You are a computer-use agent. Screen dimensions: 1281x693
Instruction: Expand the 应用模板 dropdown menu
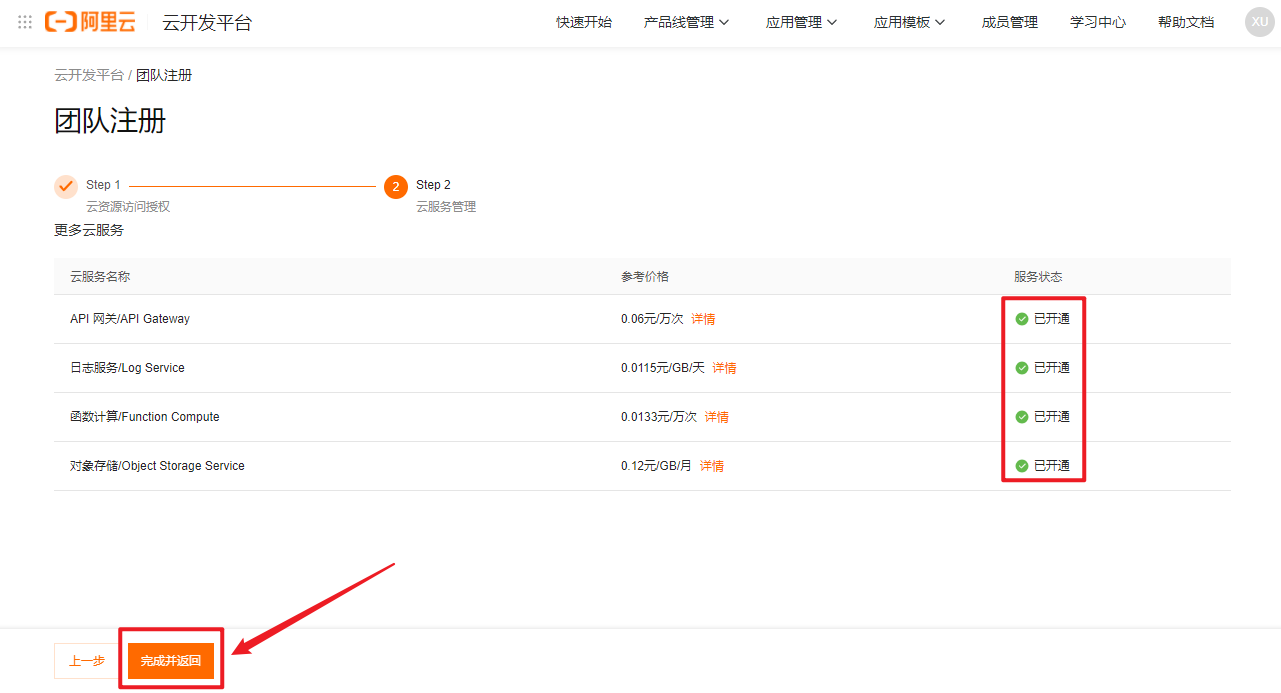[x=910, y=22]
